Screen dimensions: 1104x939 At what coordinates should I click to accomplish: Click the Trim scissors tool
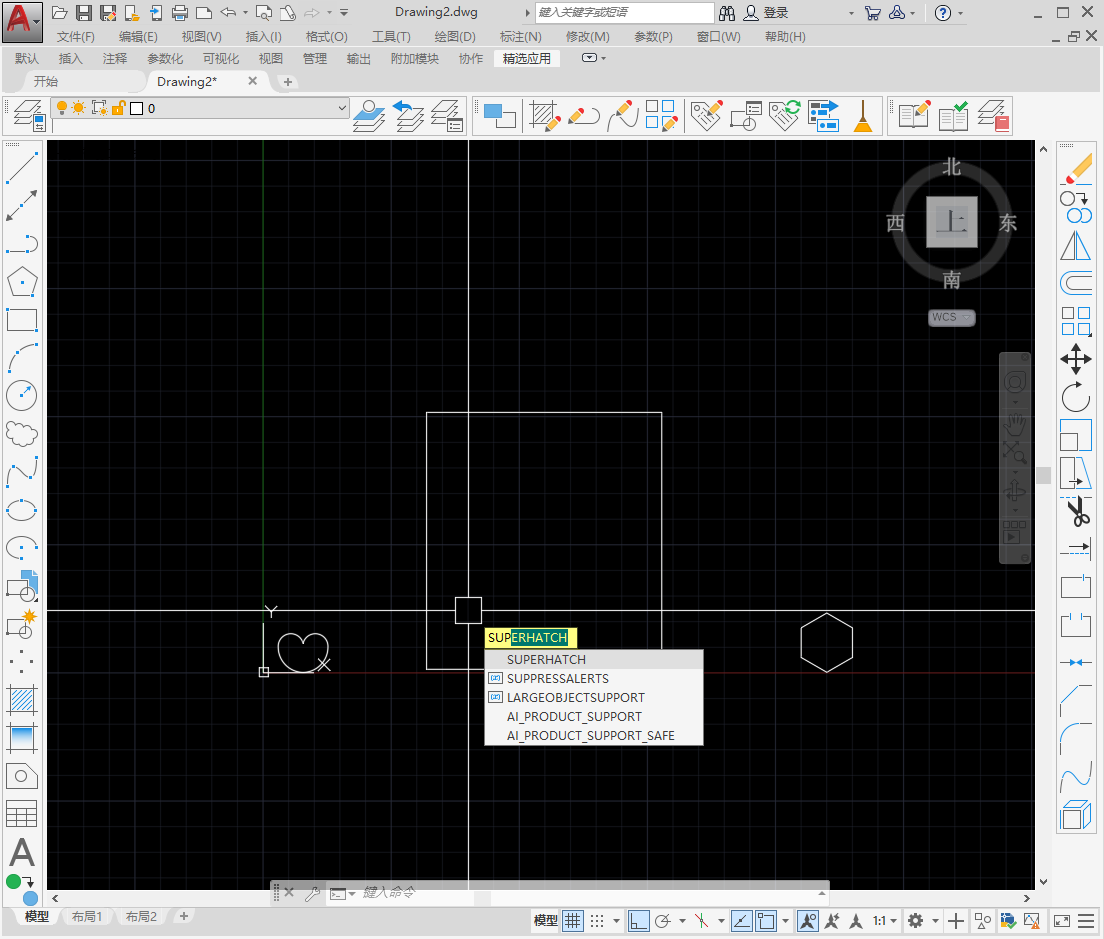pyautogui.click(x=1076, y=511)
